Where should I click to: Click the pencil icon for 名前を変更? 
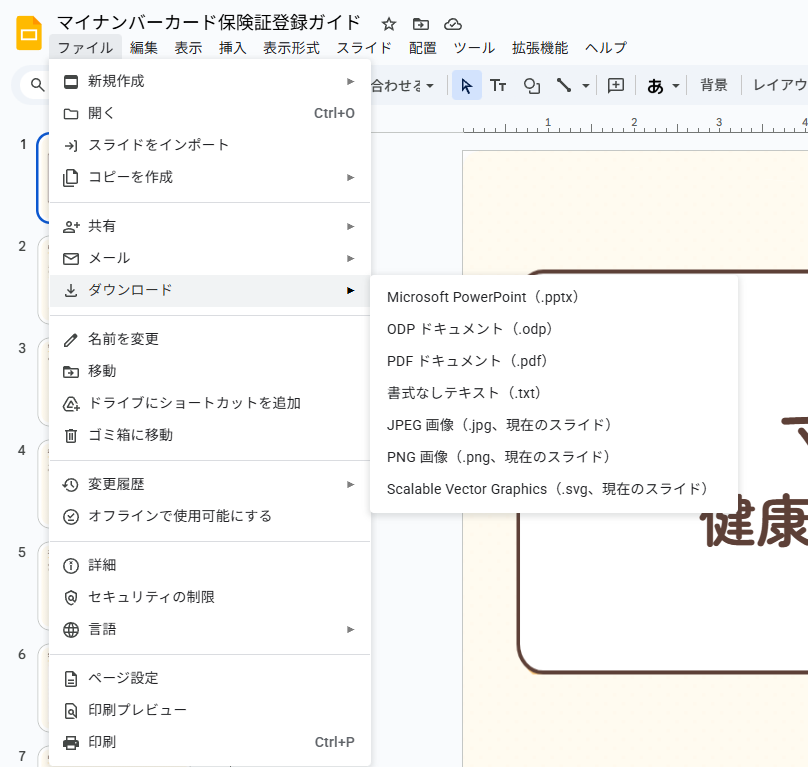pos(71,340)
